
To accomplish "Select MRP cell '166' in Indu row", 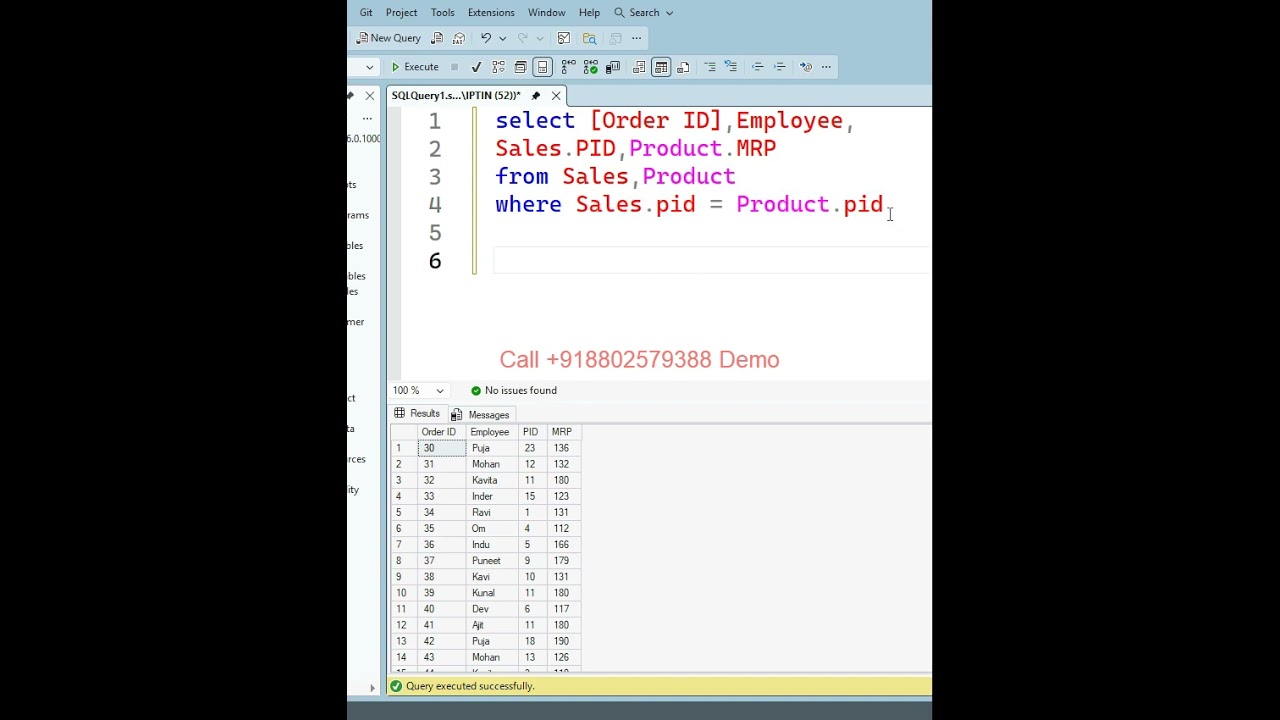I will (563, 545).
